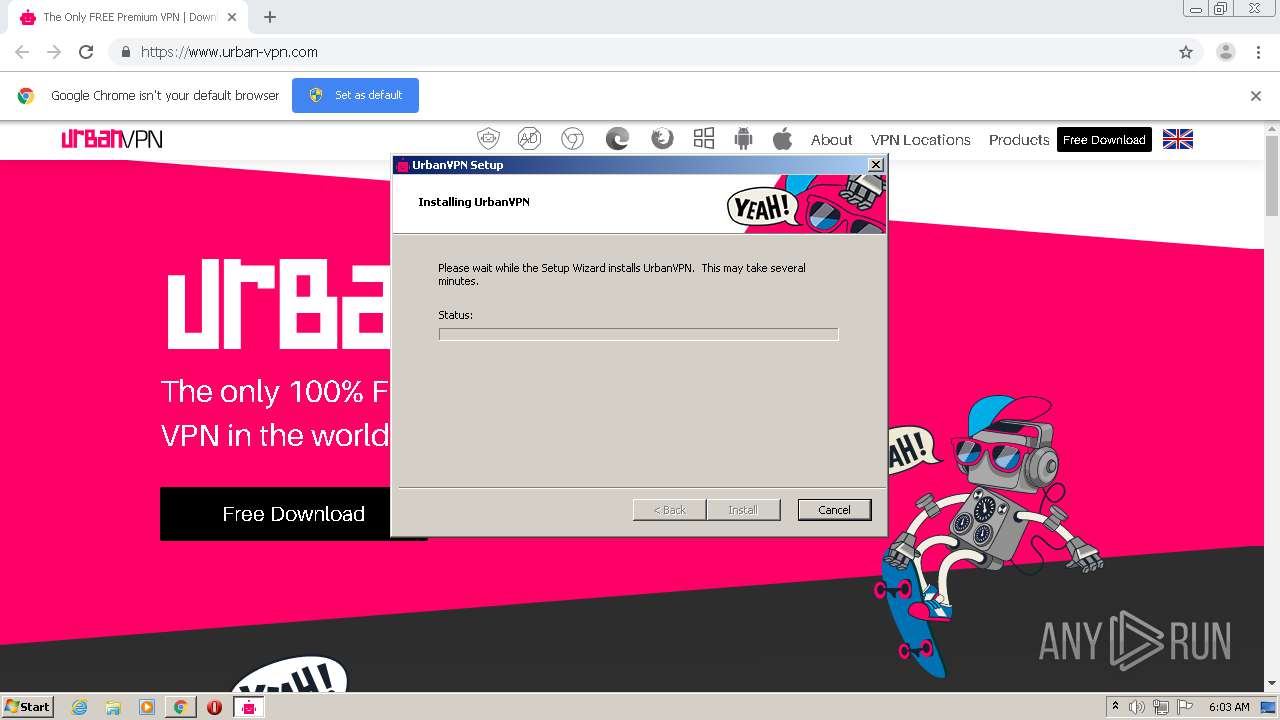The width and height of the screenshot is (1280, 720).
Task: Go to UrbanVPN logo home link
Action: click(112, 139)
